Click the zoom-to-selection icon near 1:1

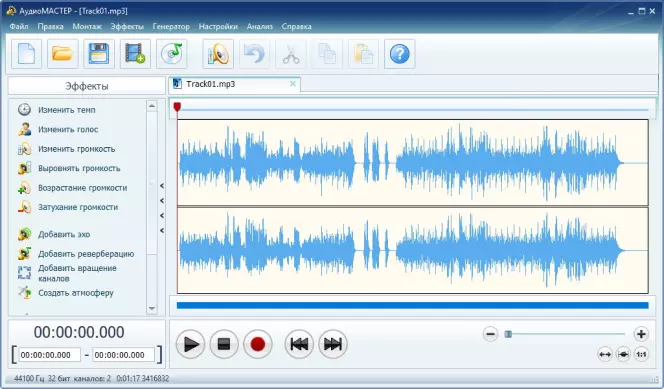coord(623,354)
